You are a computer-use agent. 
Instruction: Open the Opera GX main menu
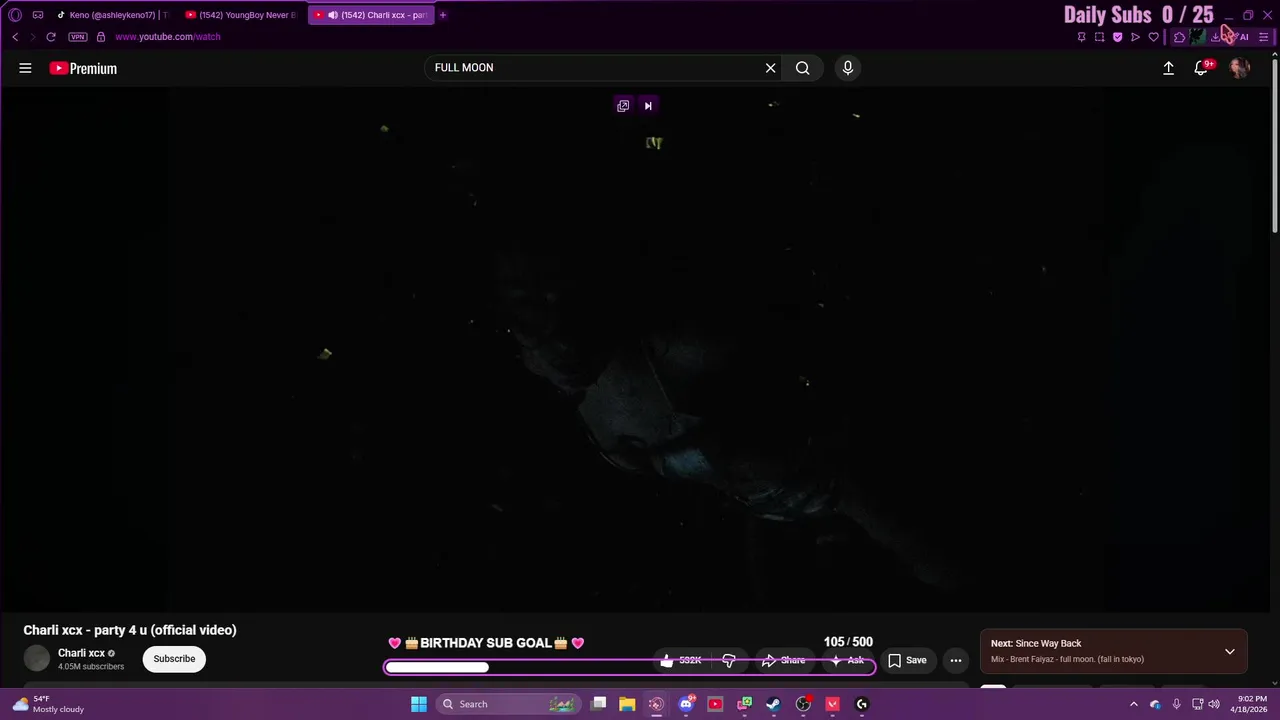click(x=14, y=15)
